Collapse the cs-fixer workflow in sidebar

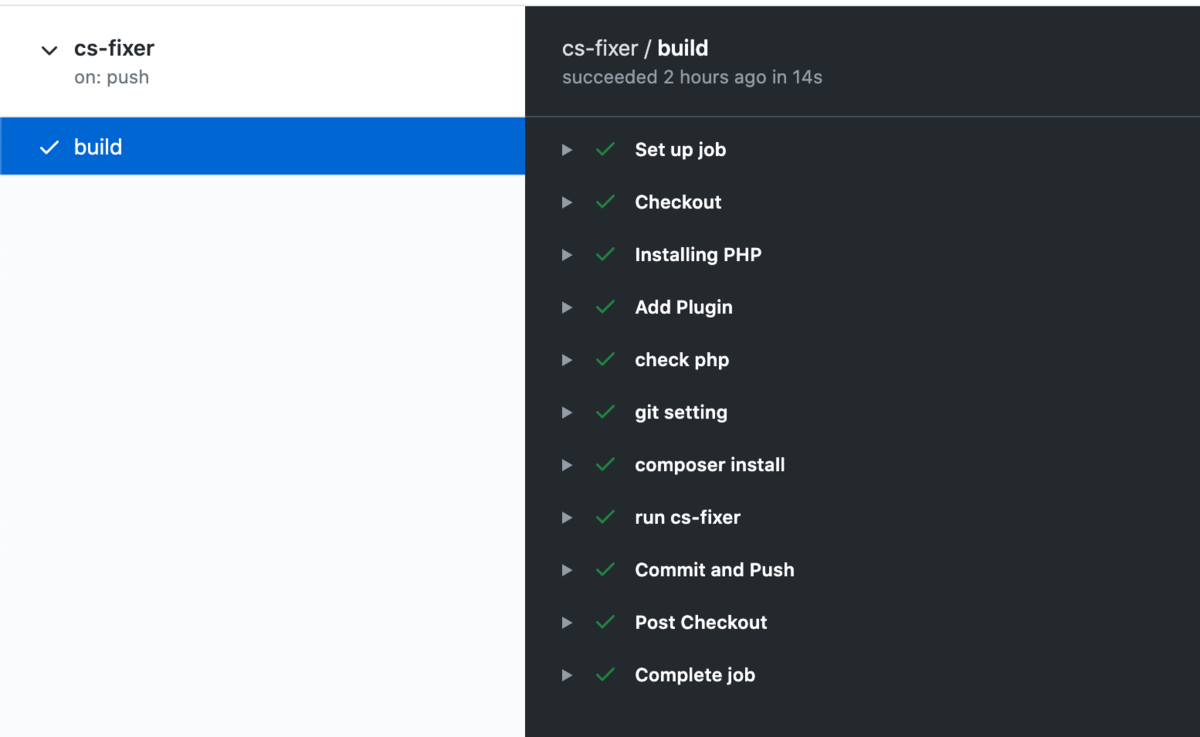[48, 49]
